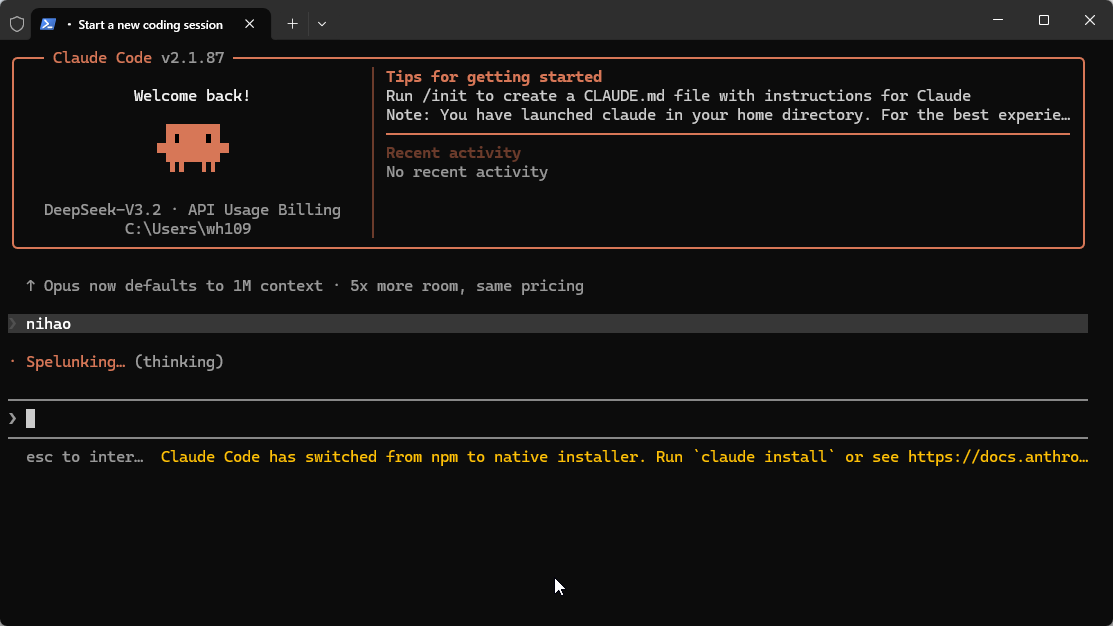Click the "Run /init to create" tip line
1113x626 pixels.
(679, 96)
